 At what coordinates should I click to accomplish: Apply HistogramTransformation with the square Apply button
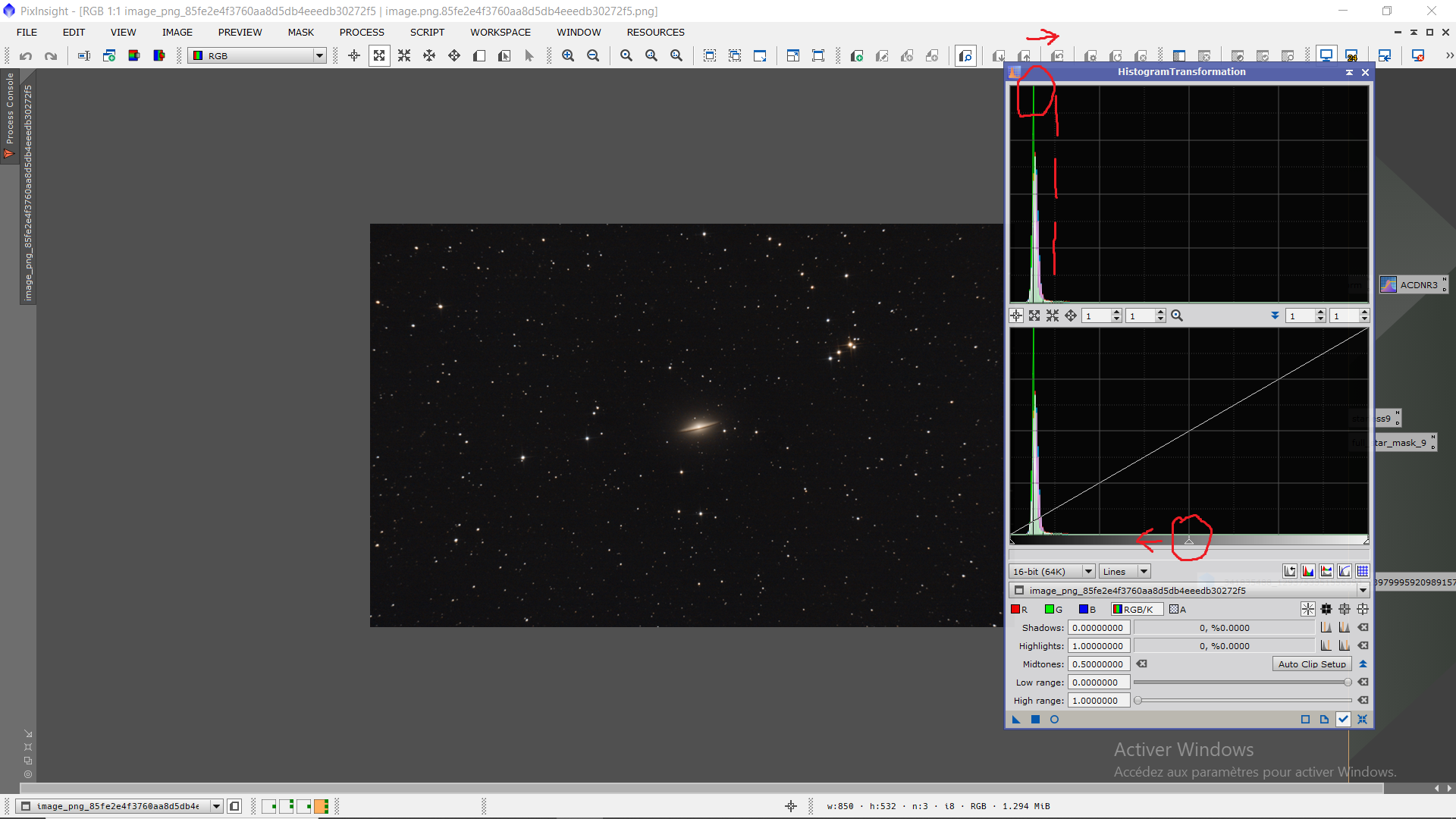point(1035,720)
